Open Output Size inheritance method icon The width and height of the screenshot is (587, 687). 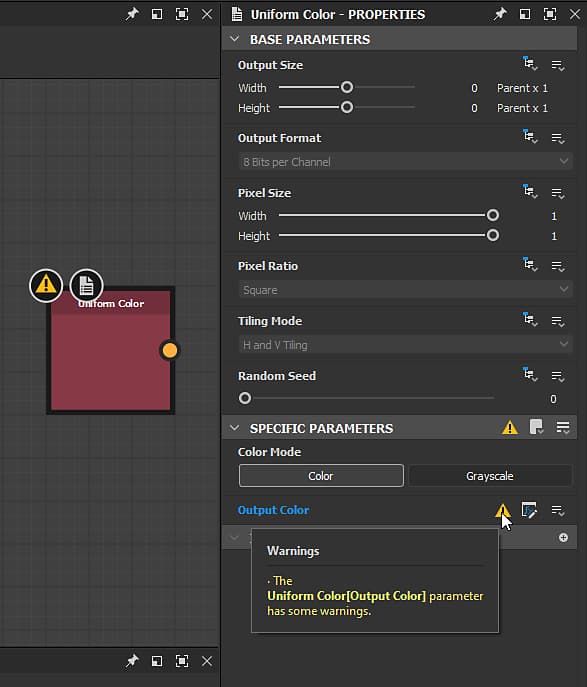pos(530,64)
